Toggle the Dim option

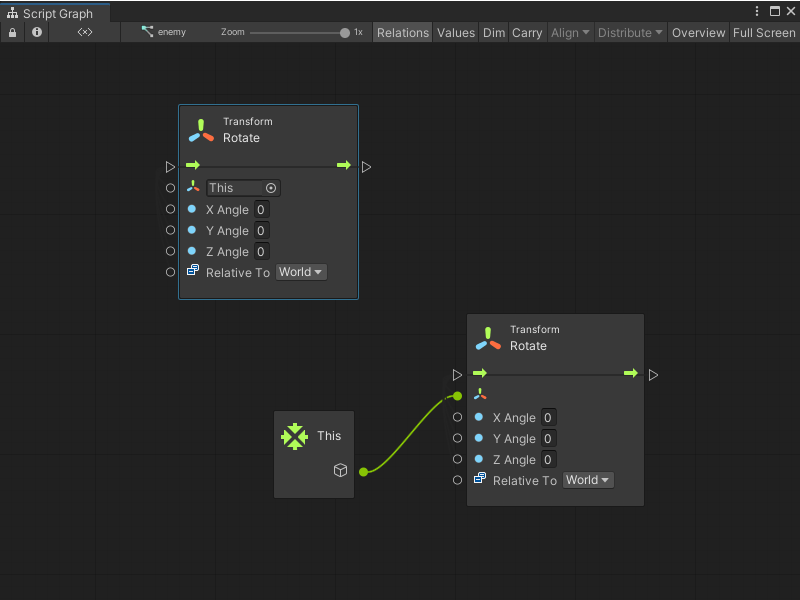[x=493, y=32]
